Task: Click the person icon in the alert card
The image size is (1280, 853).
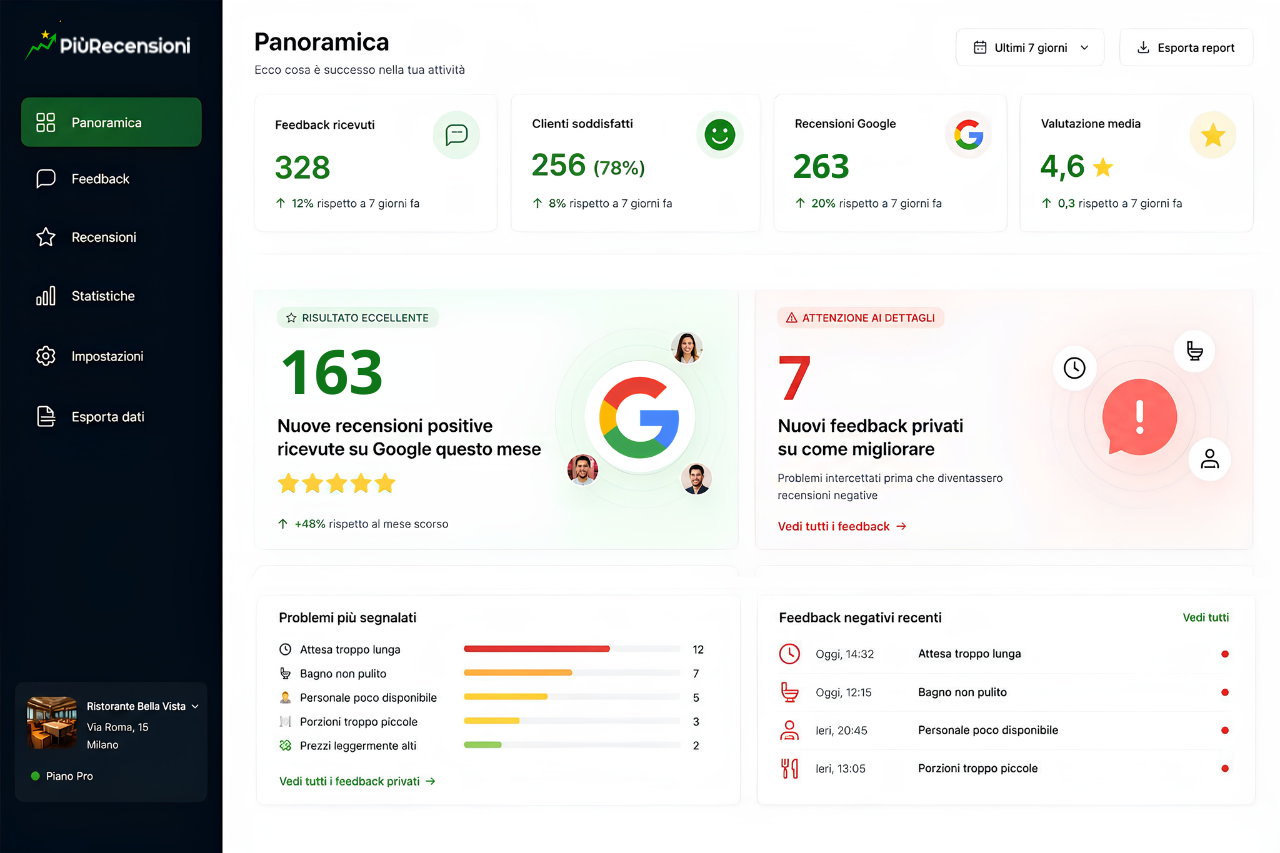Action: click(1210, 459)
